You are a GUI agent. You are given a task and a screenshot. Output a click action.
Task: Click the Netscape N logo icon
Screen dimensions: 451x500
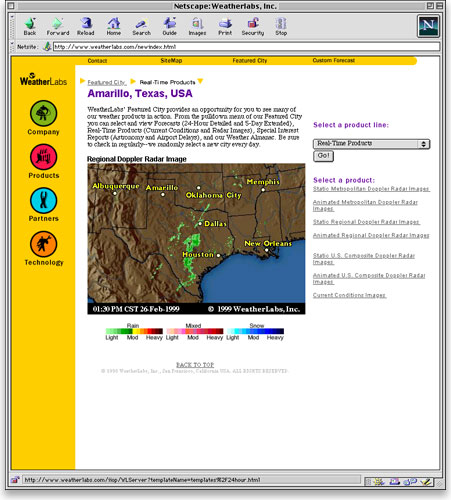(428, 26)
